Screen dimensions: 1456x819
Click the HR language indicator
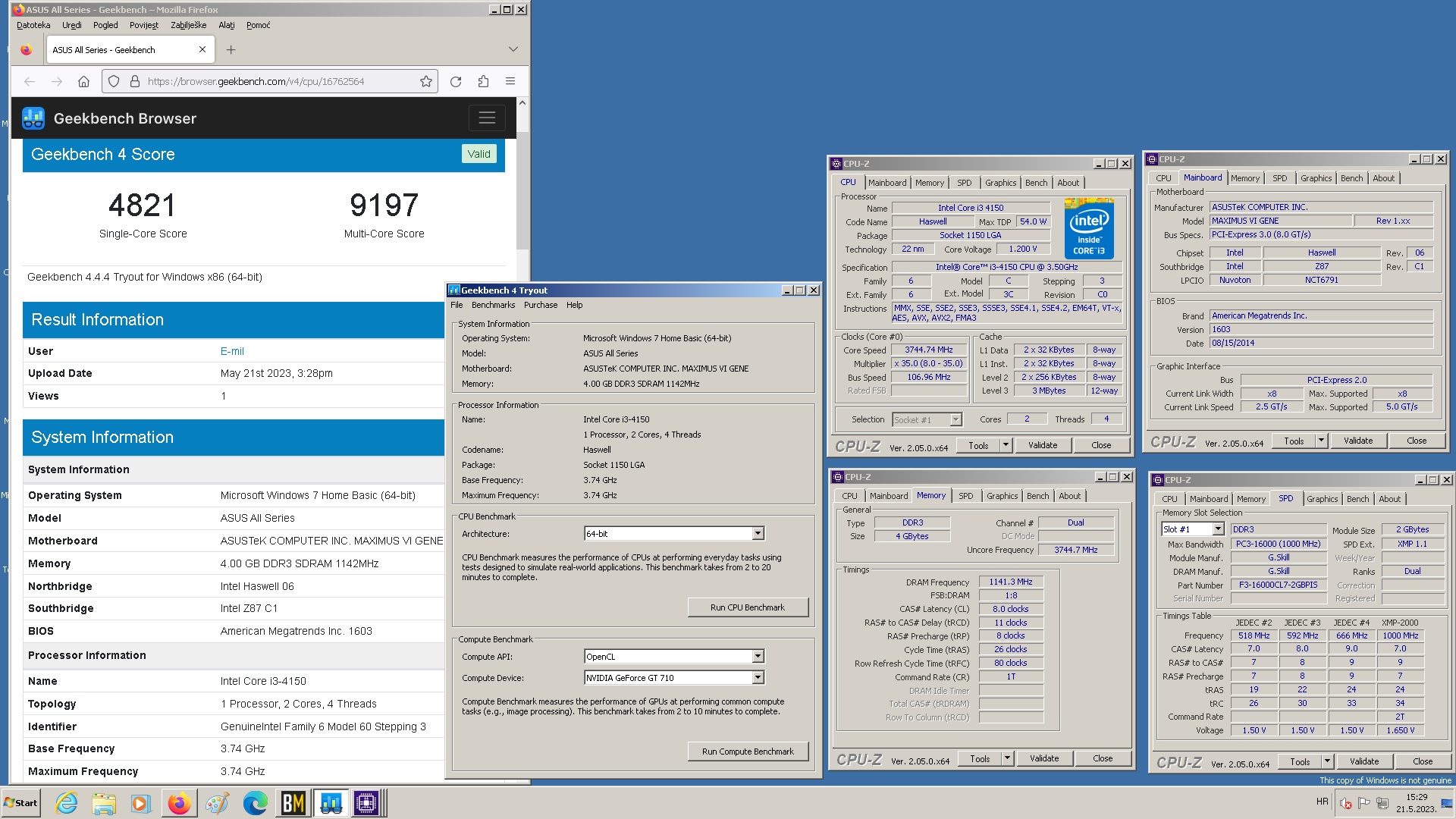point(1323,802)
